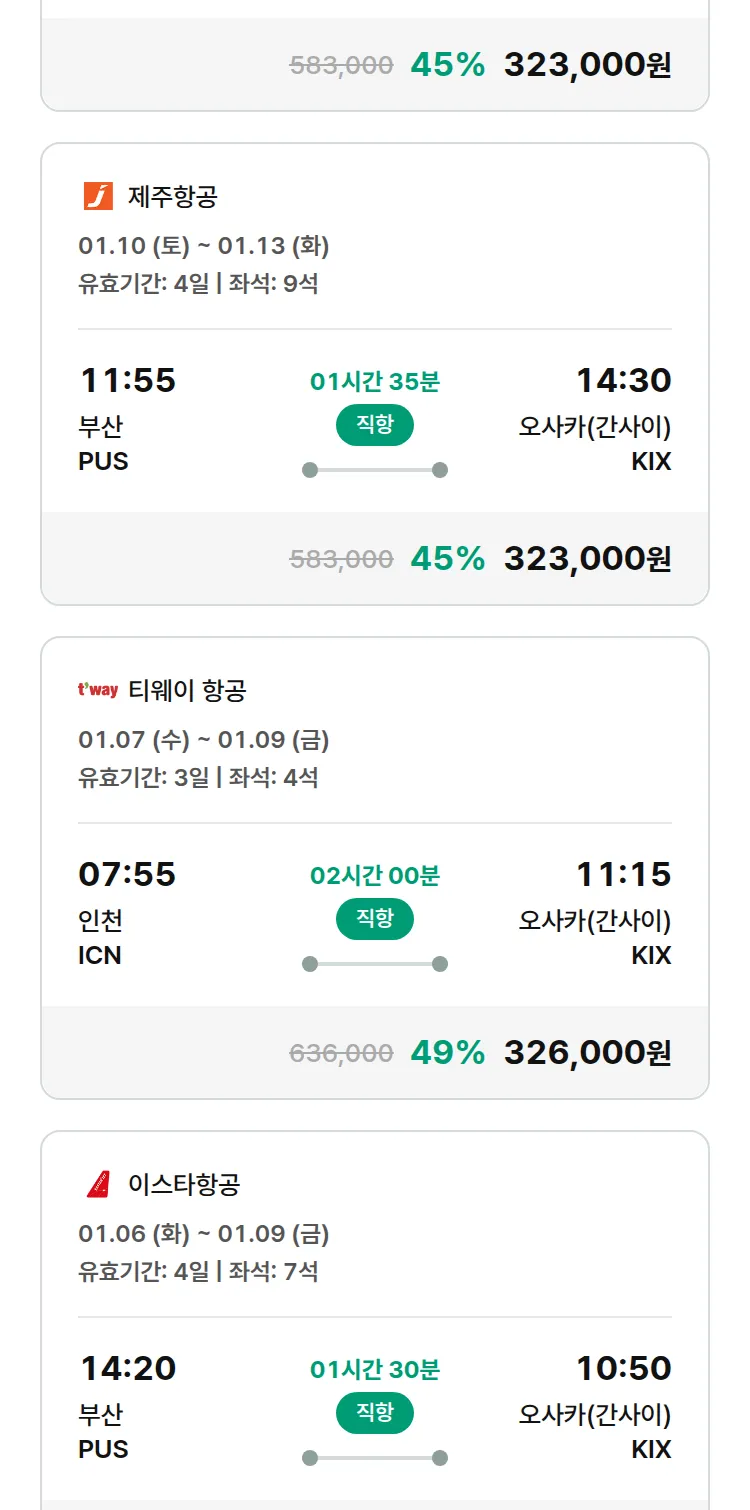Click the 01.10 (토) ~ 01.13 (화) dates

(x=204, y=246)
